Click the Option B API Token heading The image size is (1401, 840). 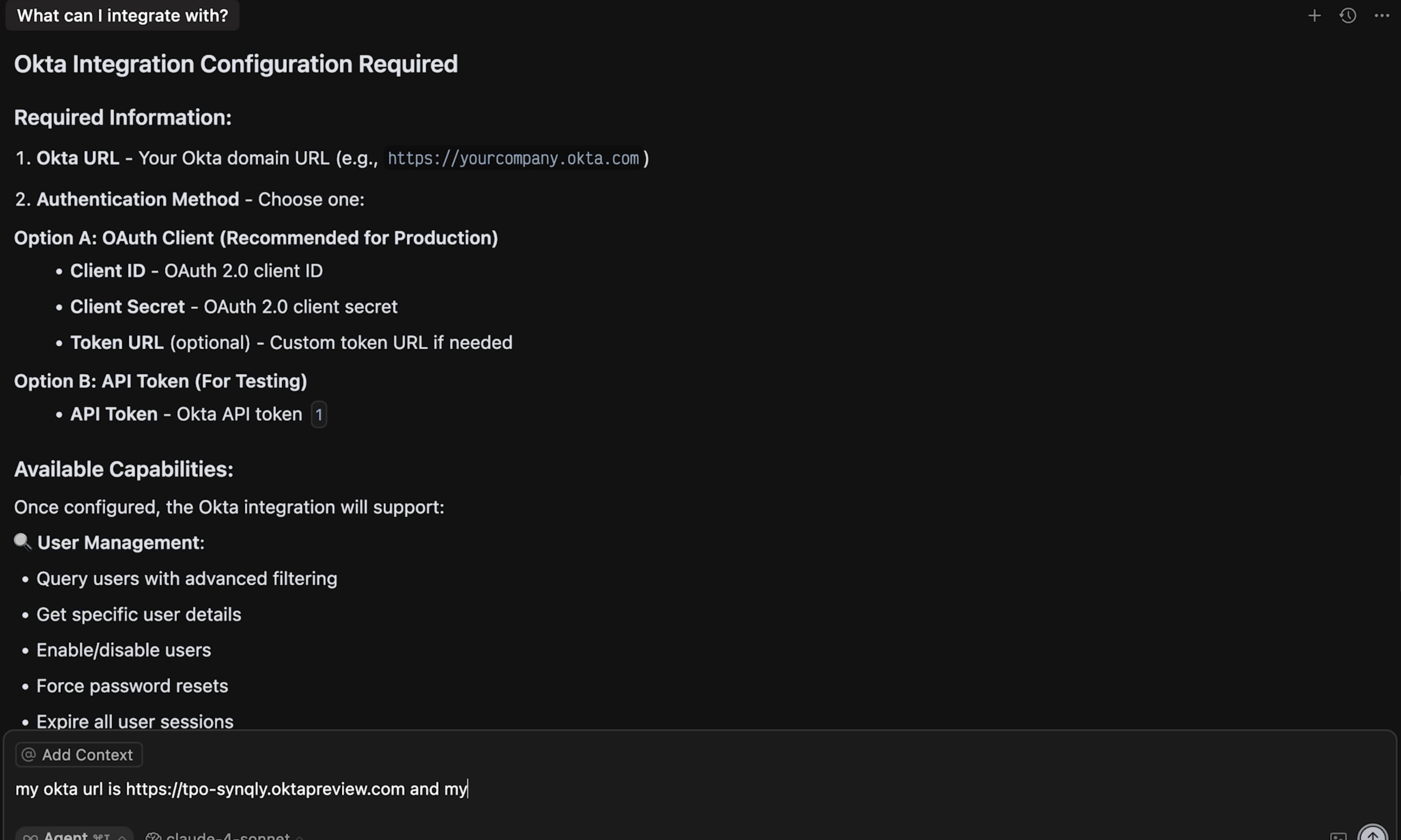(x=160, y=381)
